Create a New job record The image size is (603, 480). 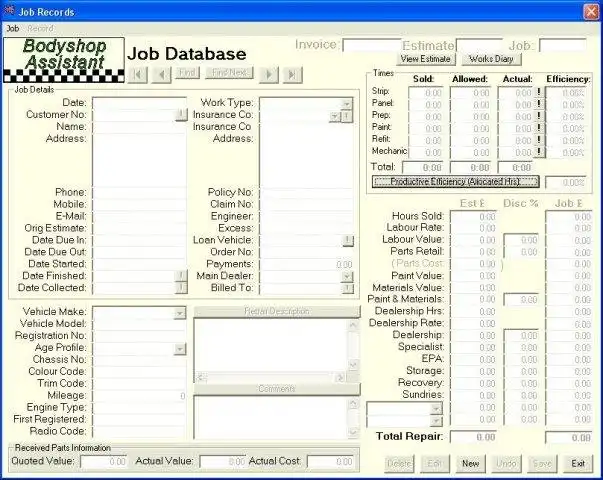470,464
